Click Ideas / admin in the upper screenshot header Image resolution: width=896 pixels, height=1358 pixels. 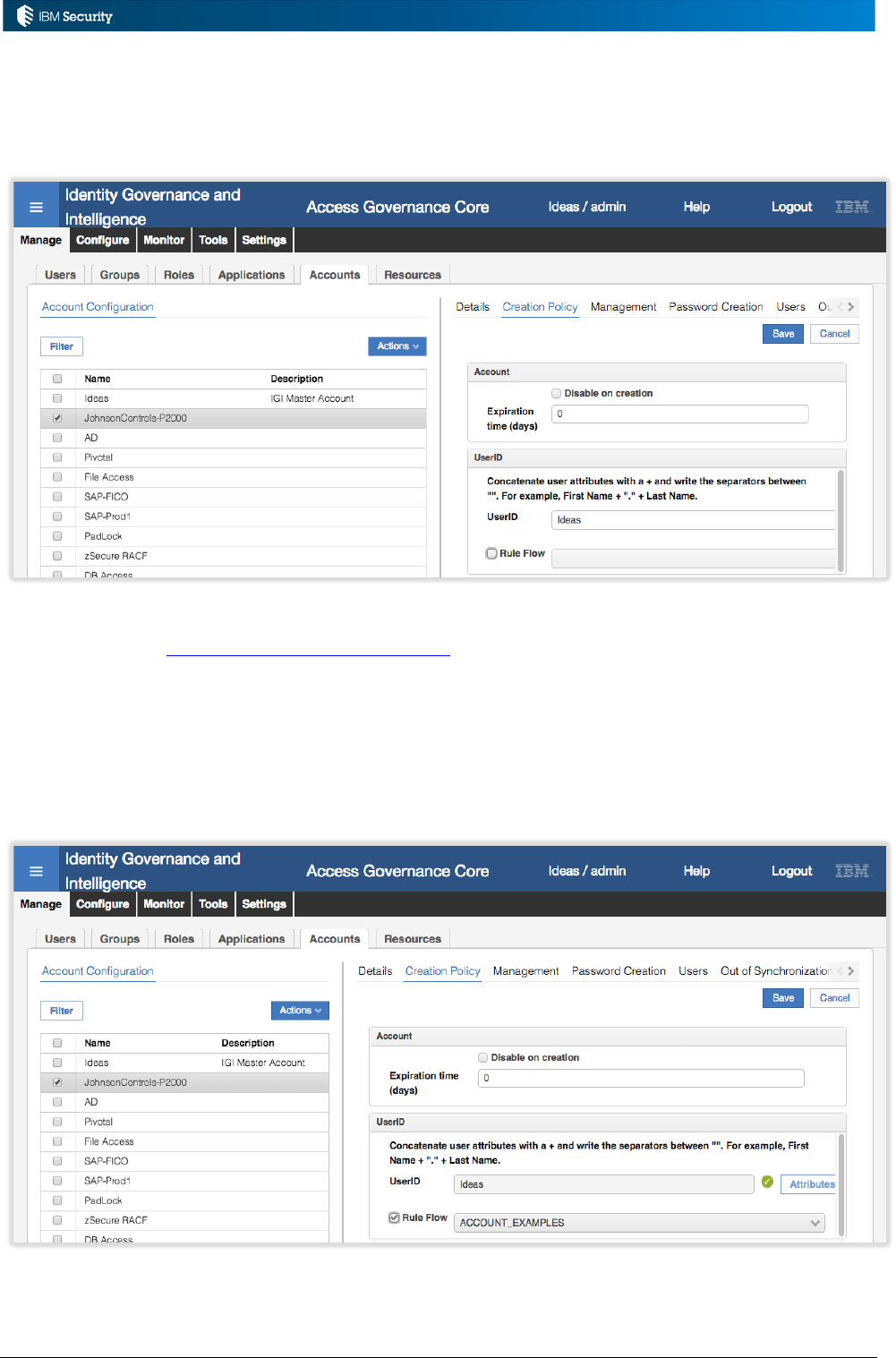pos(587,207)
